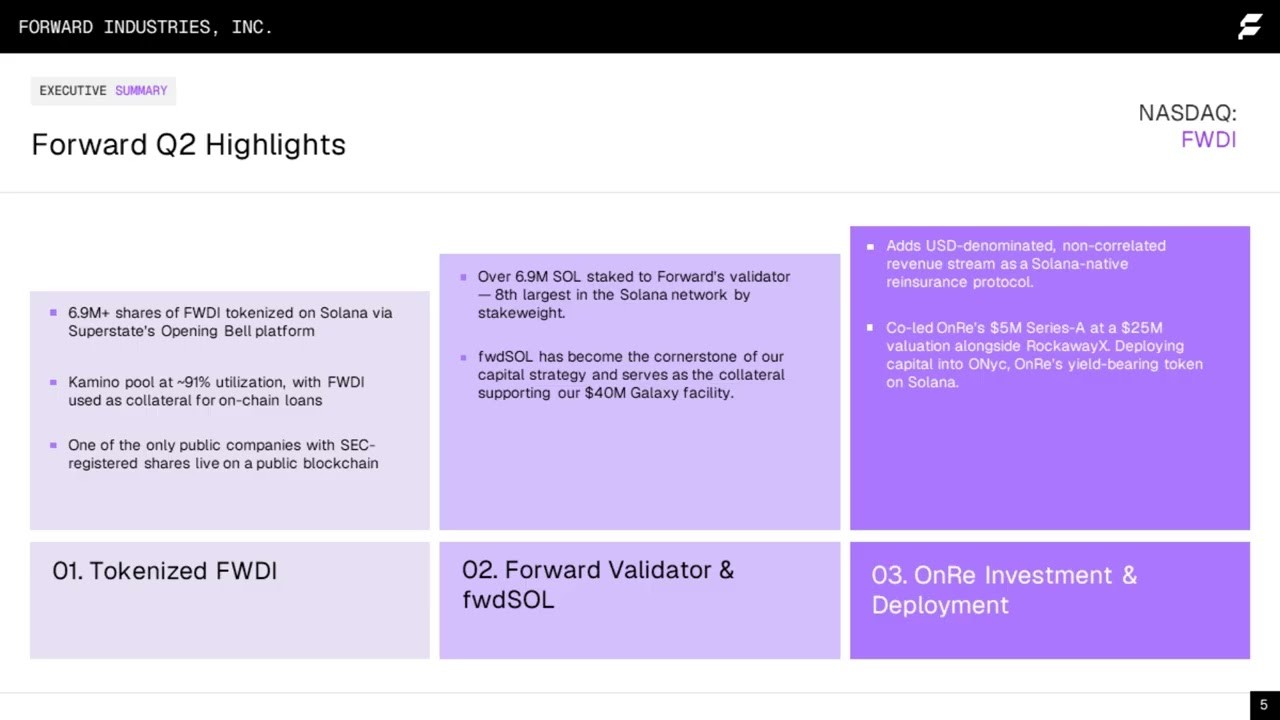Click the bullet before Over 6.9M SOL staked

[x=463, y=277]
